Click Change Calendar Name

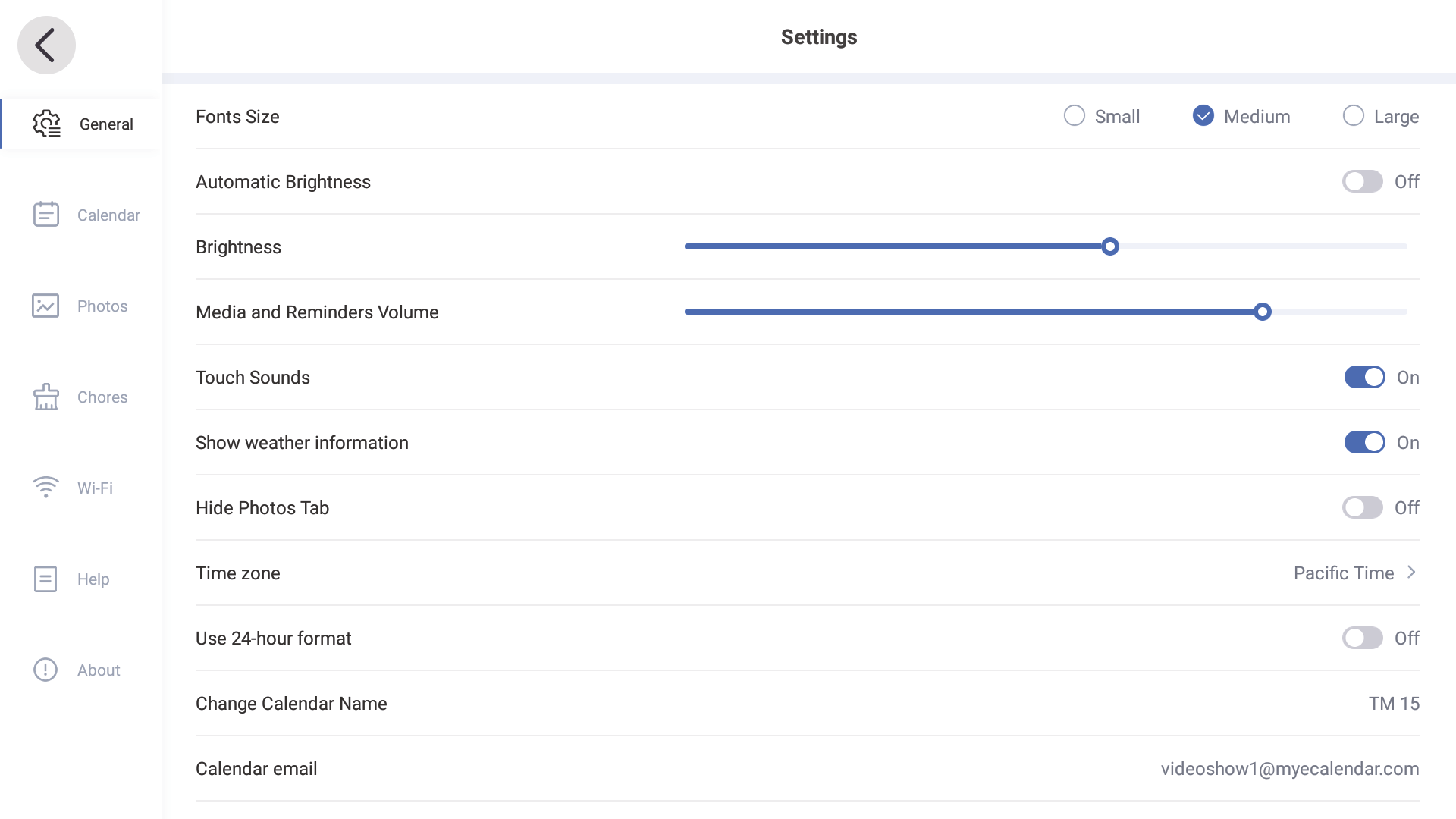click(x=291, y=703)
